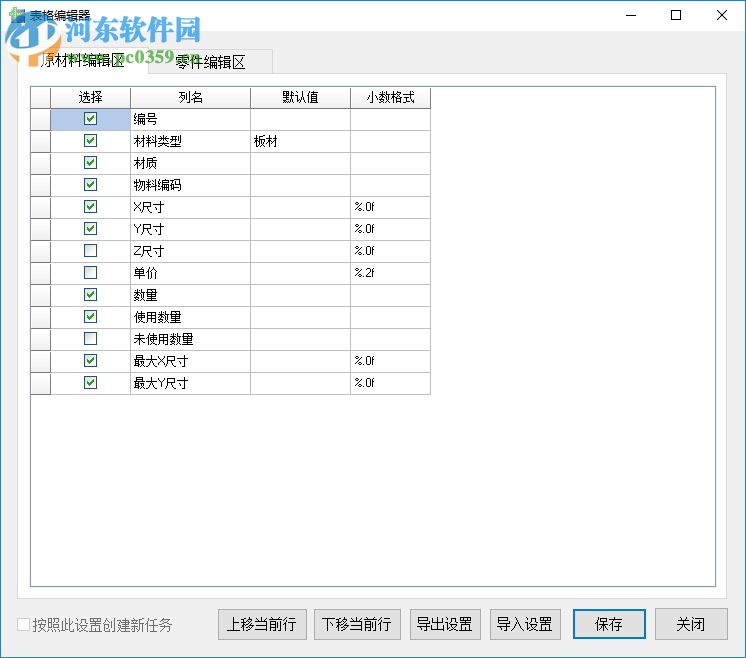Enable the 未使用数量 row checkbox

pyautogui.click(x=90, y=338)
